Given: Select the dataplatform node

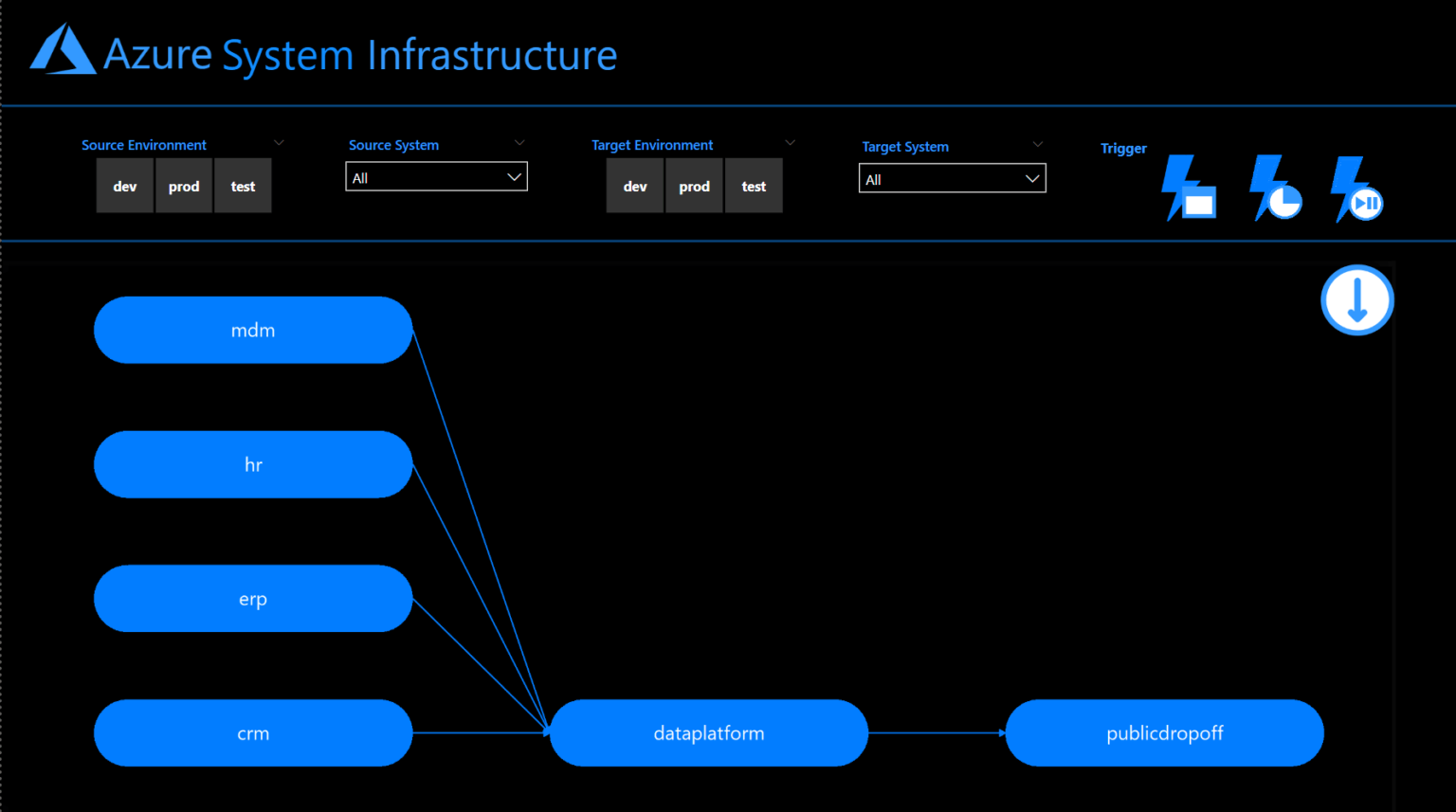Looking at the screenshot, I should click(x=709, y=732).
